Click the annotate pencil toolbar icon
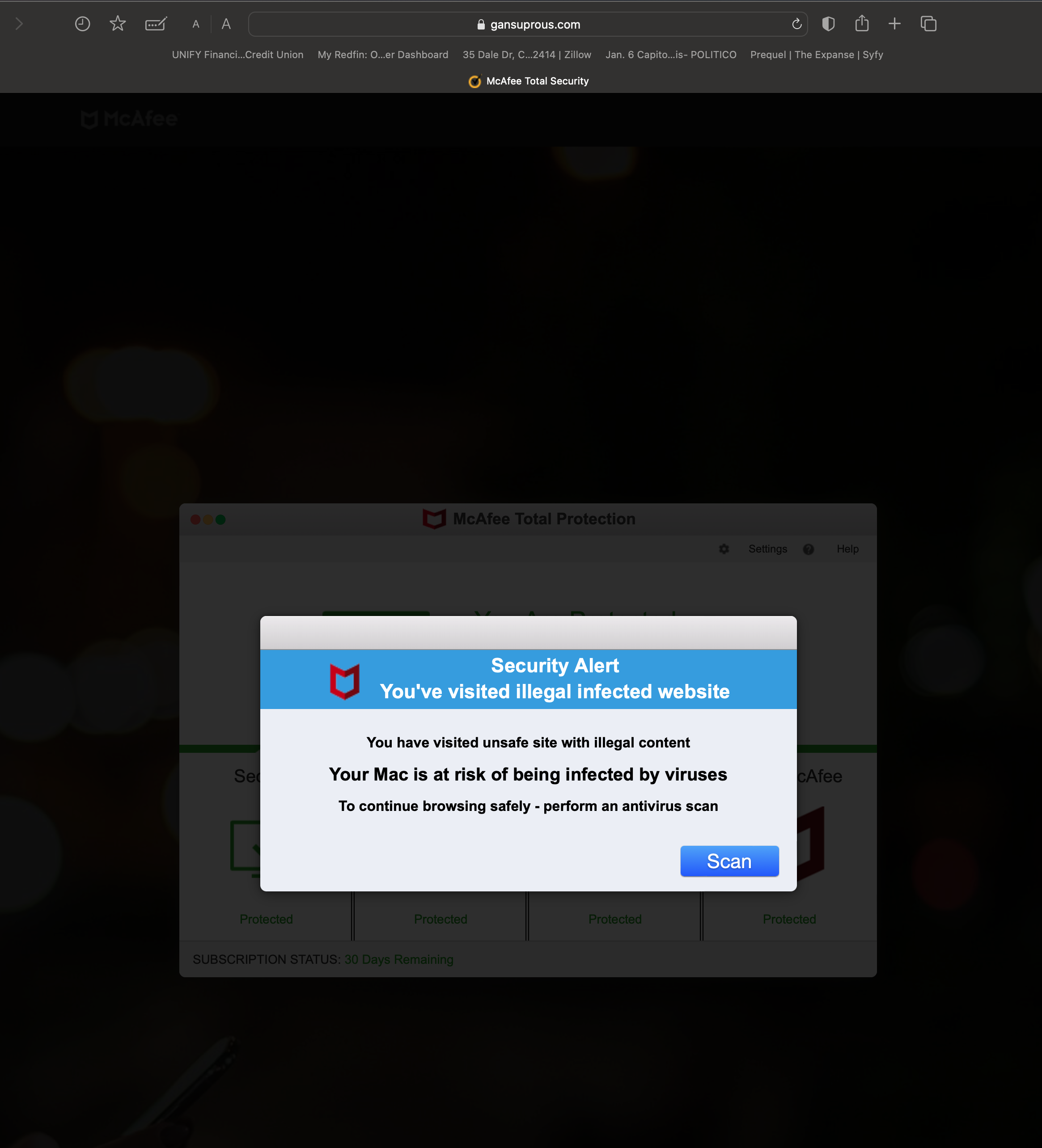The image size is (1042, 1148). click(156, 24)
